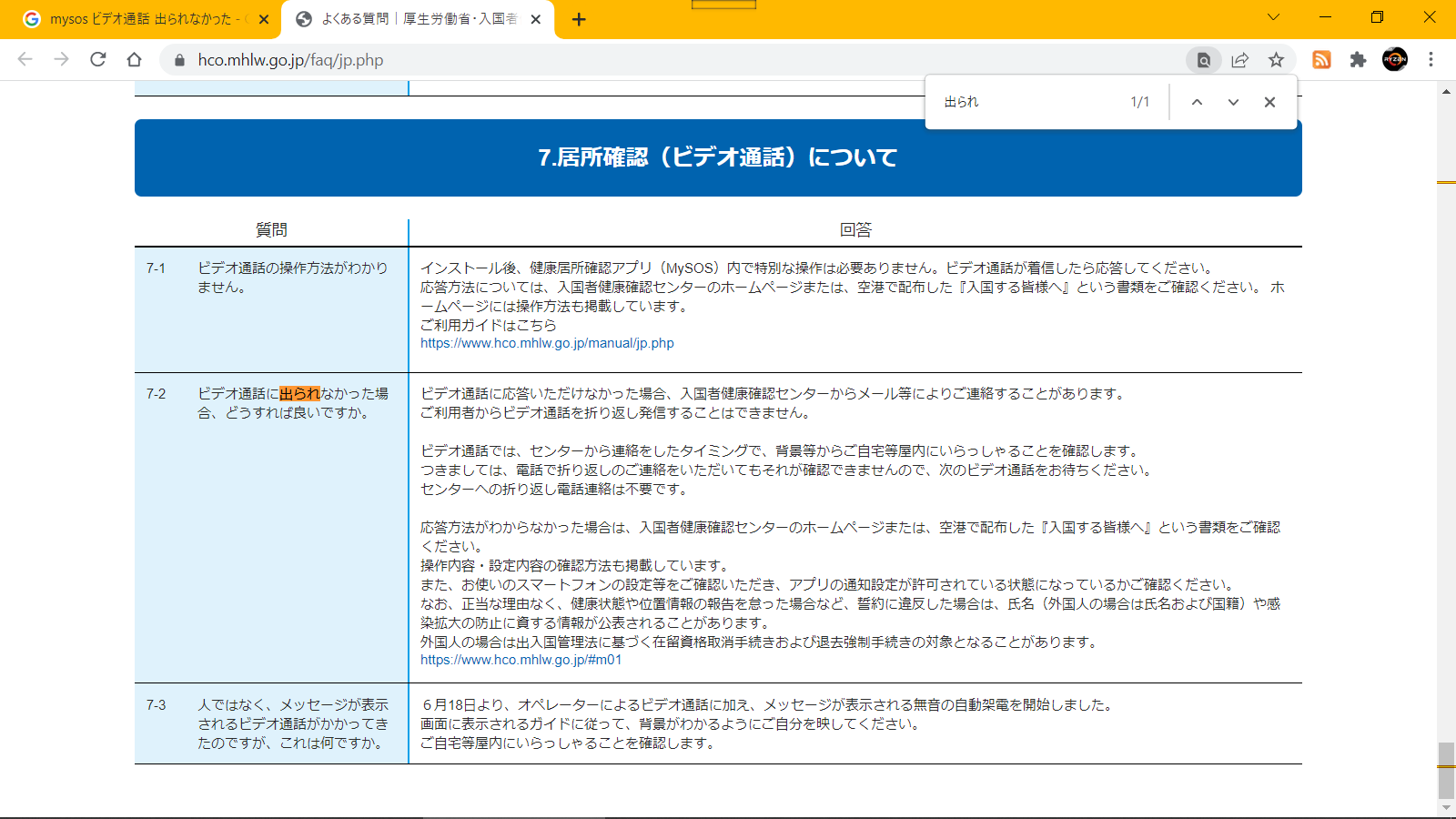Jump to next find result
This screenshot has width=1456, height=819.
pos(1233,102)
